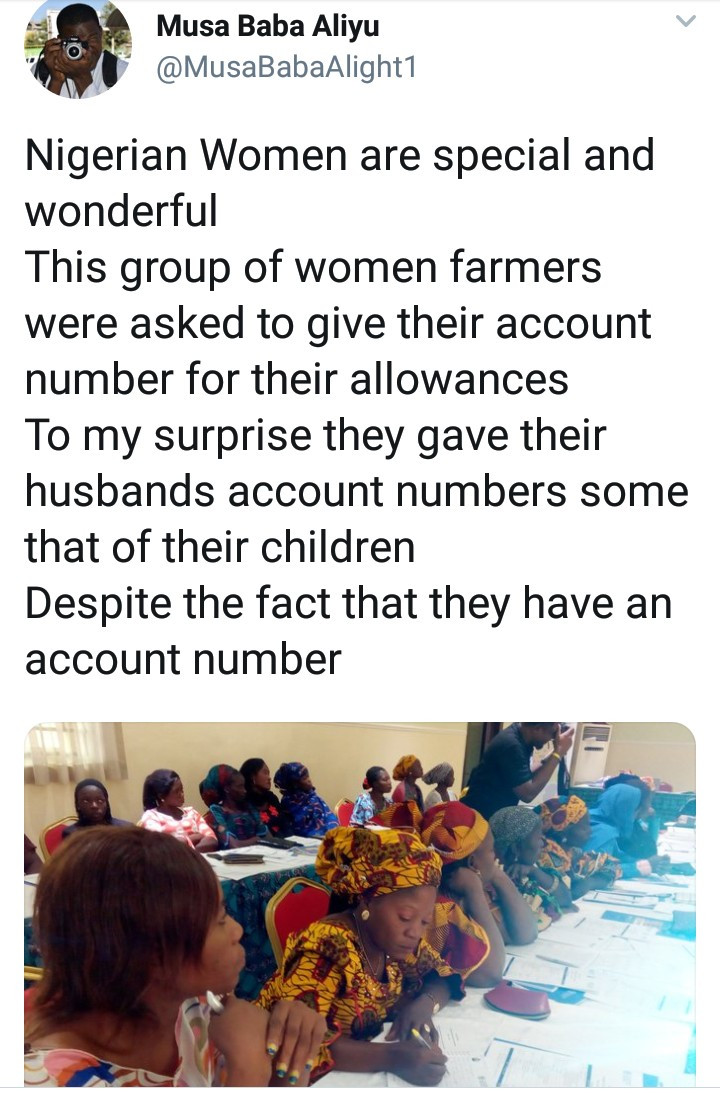Tap the line "number for their allowances"
Viewport: 720px width, 1093px height.
pyautogui.click(x=296, y=380)
